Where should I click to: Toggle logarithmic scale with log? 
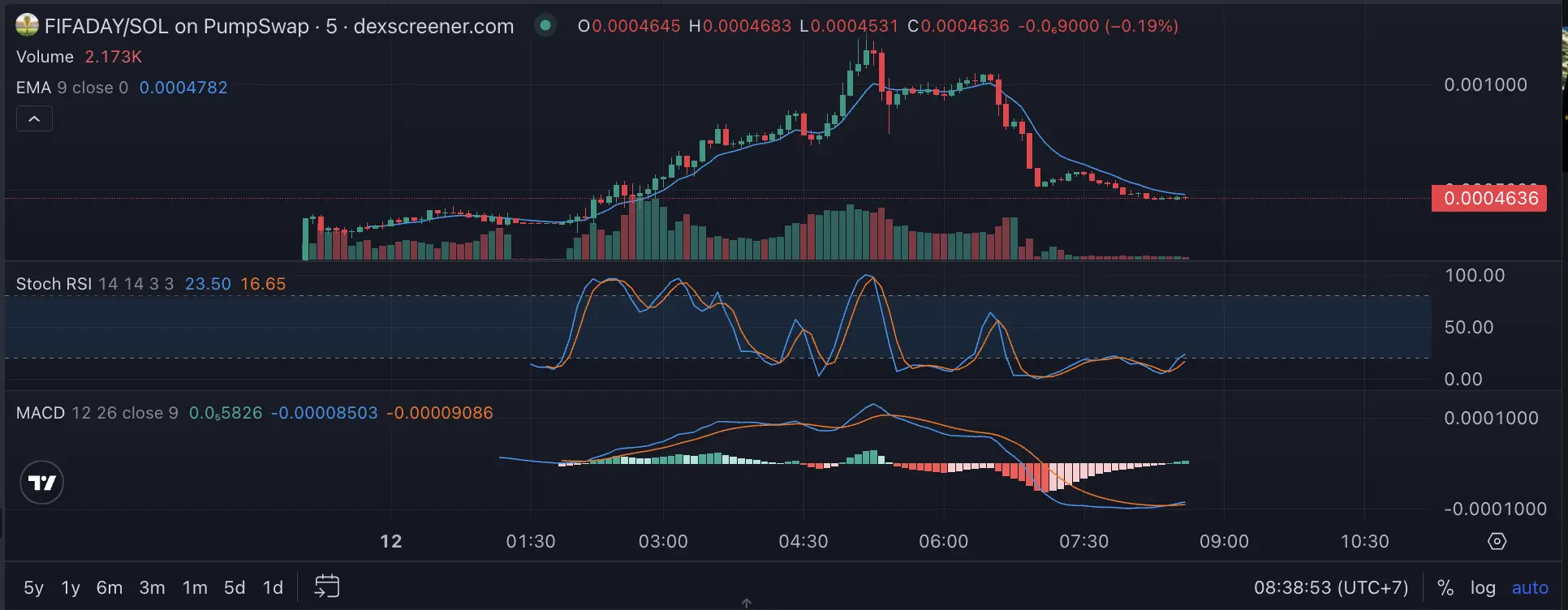pos(1483,587)
